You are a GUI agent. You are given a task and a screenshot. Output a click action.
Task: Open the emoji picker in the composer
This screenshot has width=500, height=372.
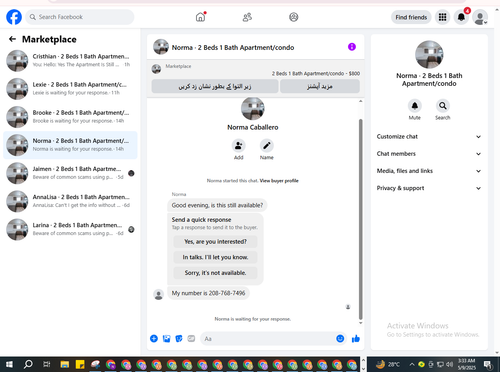(340, 339)
